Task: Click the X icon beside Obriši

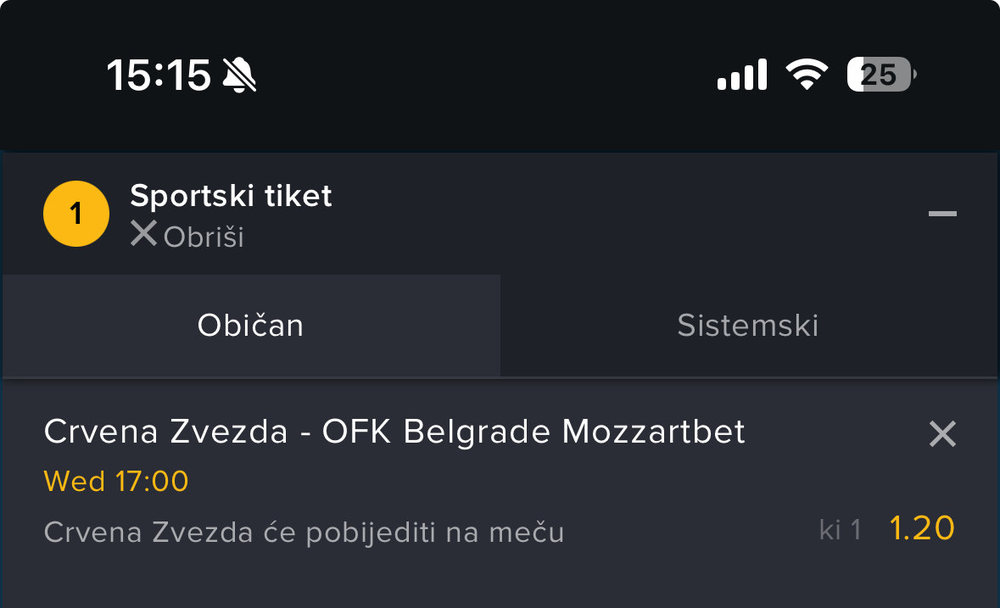Action: coord(144,235)
